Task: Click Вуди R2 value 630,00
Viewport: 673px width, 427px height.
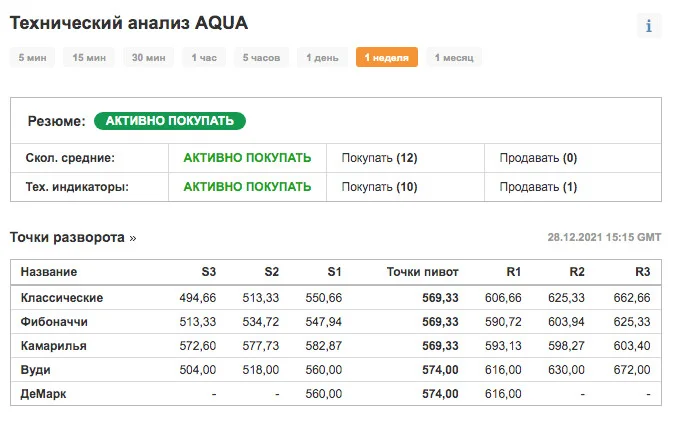Action: (566, 370)
